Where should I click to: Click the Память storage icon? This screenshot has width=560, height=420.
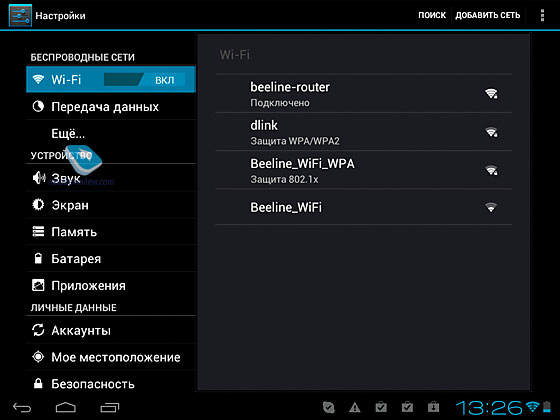coord(38,231)
